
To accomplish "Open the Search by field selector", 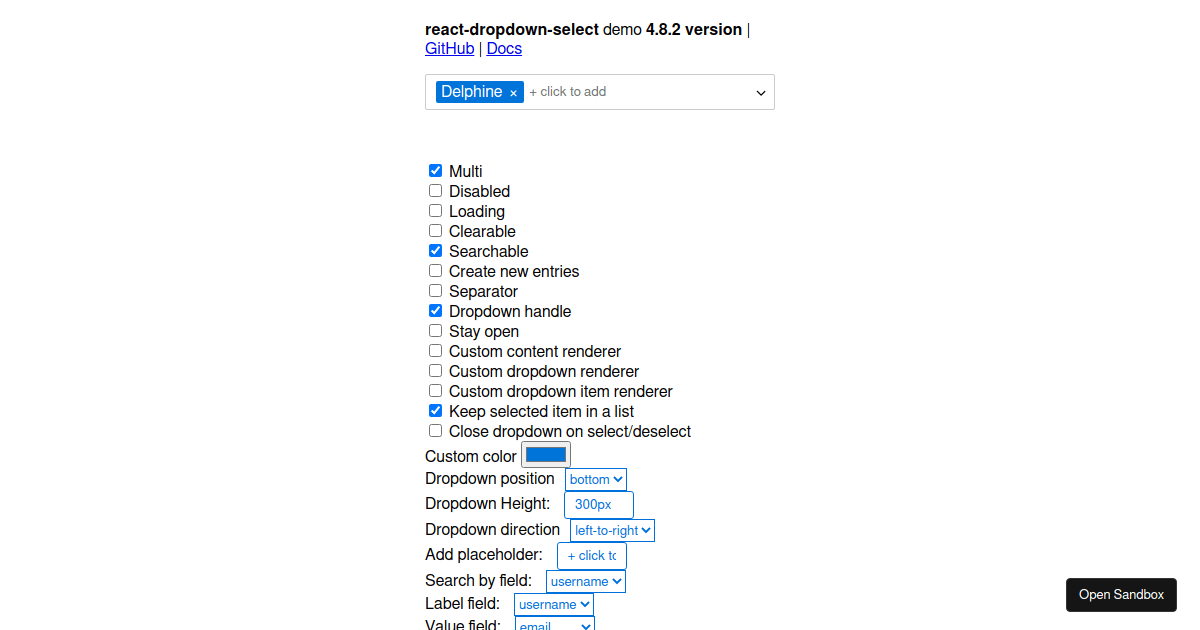I will pos(585,581).
